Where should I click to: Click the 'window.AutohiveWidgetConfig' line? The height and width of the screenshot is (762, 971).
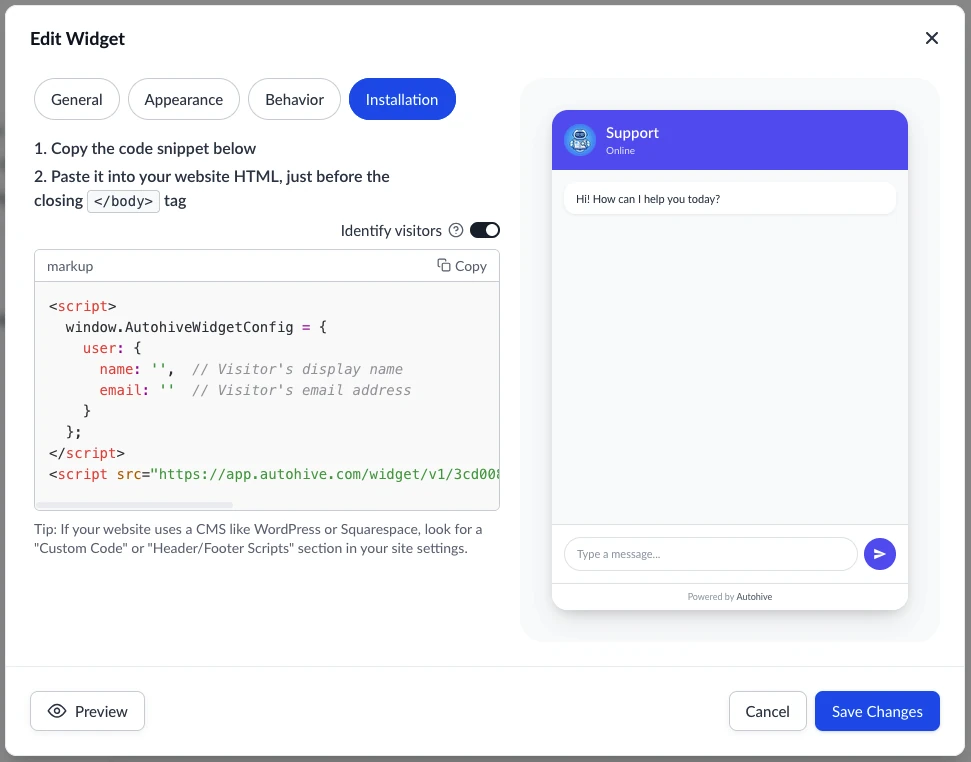[196, 327]
